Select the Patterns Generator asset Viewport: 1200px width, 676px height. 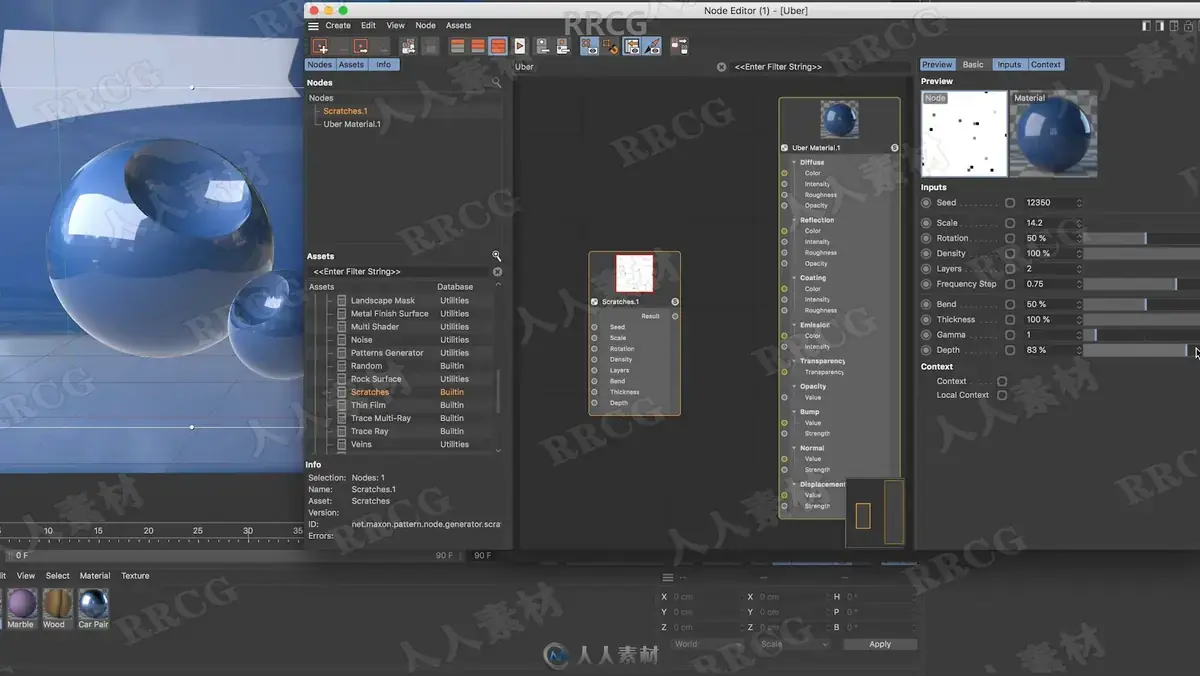click(387, 353)
